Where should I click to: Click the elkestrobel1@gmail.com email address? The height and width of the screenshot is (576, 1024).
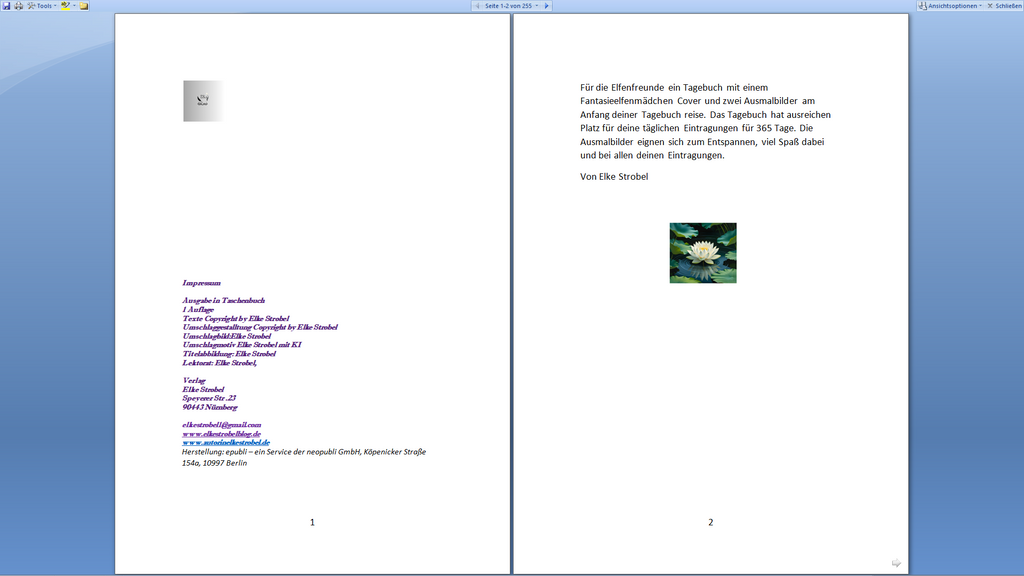click(x=221, y=424)
